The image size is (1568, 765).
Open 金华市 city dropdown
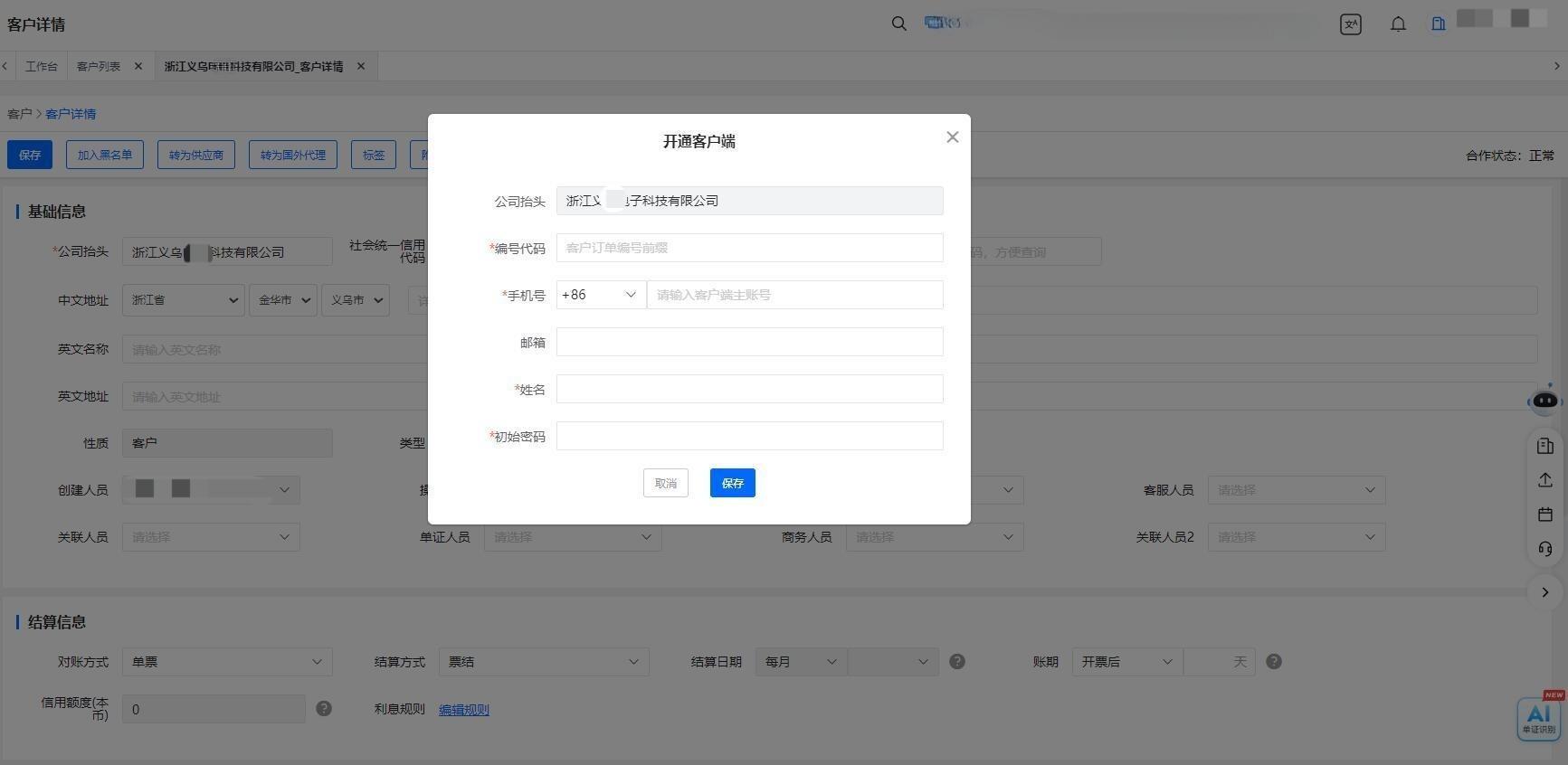click(x=283, y=300)
